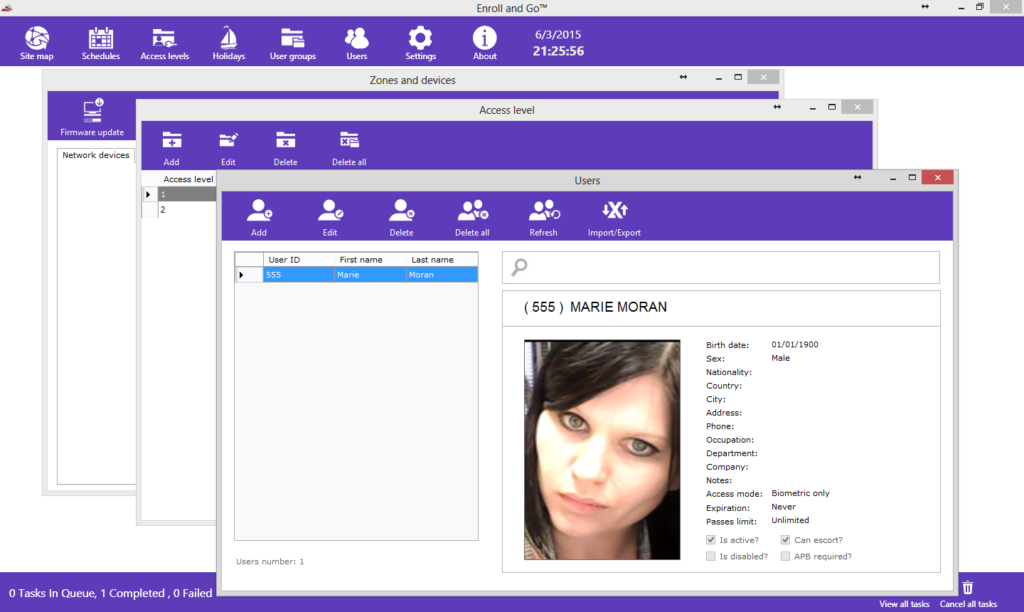The width and height of the screenshot is (1024, 612).
Task: Click the Refresh icon in the Users window
Action: point(543,210)
